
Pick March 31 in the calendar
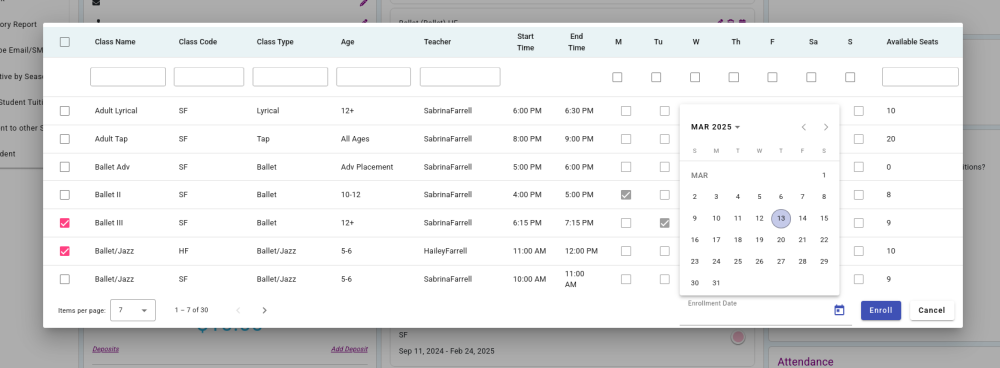[716, 283]
